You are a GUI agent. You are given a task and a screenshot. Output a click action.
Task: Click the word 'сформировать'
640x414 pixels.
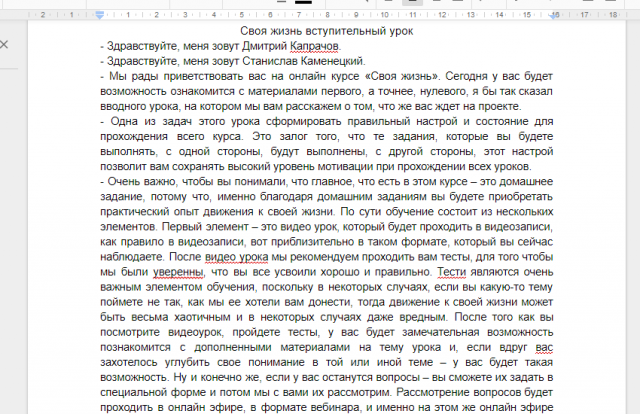click(303, 122)
